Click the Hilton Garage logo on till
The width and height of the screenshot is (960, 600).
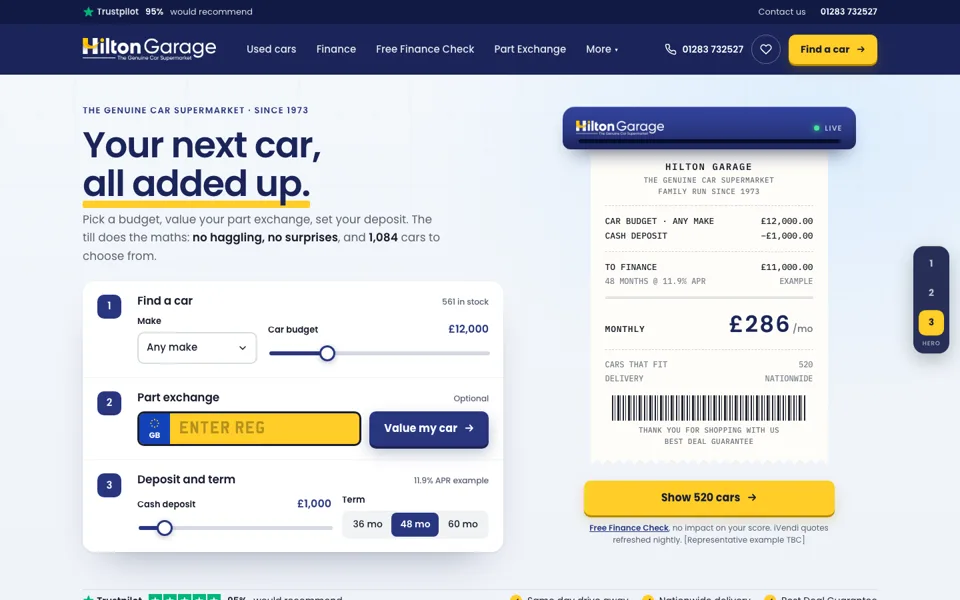[620, 127]
